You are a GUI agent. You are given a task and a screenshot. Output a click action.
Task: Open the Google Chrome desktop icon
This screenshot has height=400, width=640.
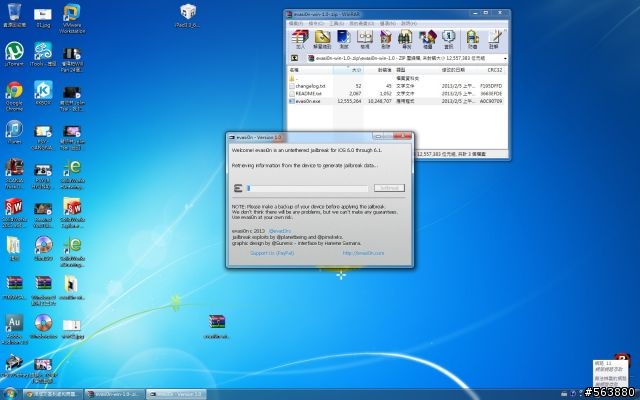click(x=14, y=96)
